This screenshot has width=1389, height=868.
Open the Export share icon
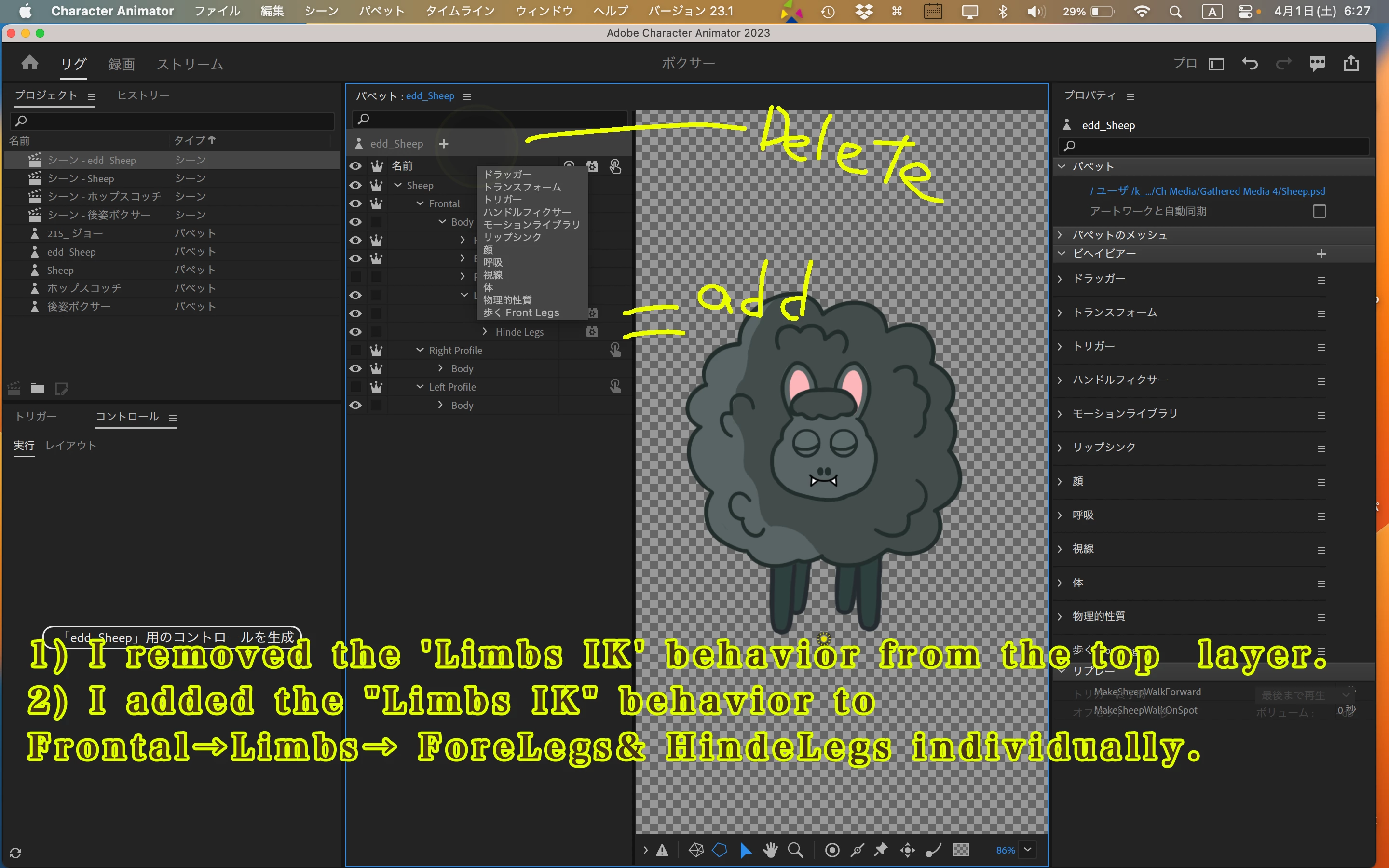(1351, 63)
